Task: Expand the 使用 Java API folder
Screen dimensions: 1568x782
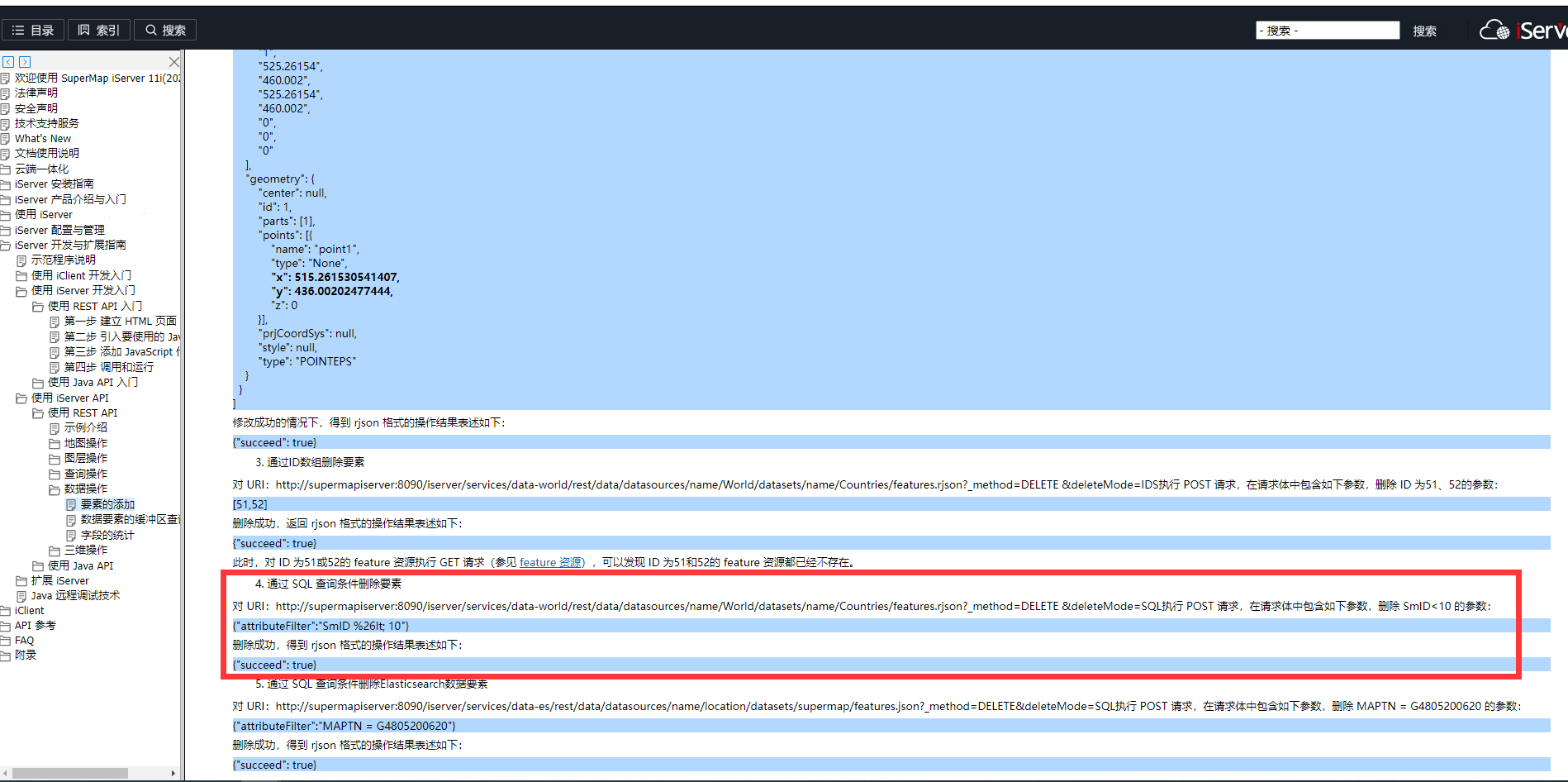Action: tap(38, 566)
